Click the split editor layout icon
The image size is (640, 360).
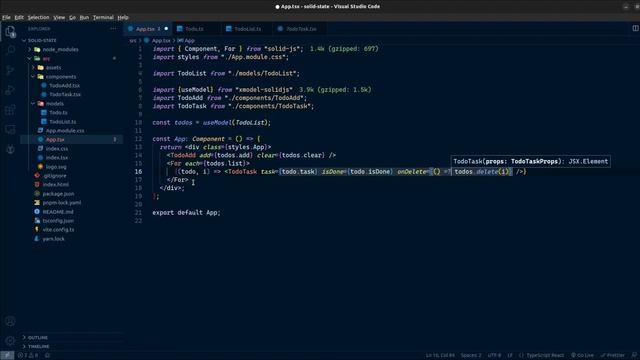coord(635,28)
